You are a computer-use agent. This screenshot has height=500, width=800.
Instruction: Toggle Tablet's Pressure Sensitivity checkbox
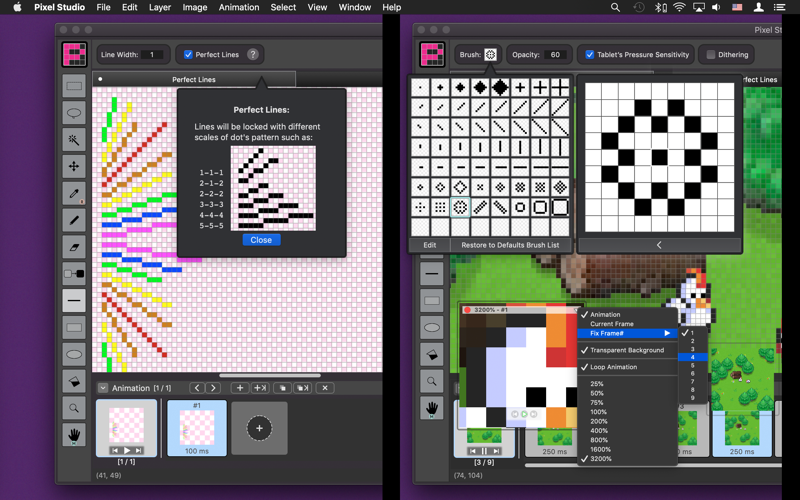590,55
